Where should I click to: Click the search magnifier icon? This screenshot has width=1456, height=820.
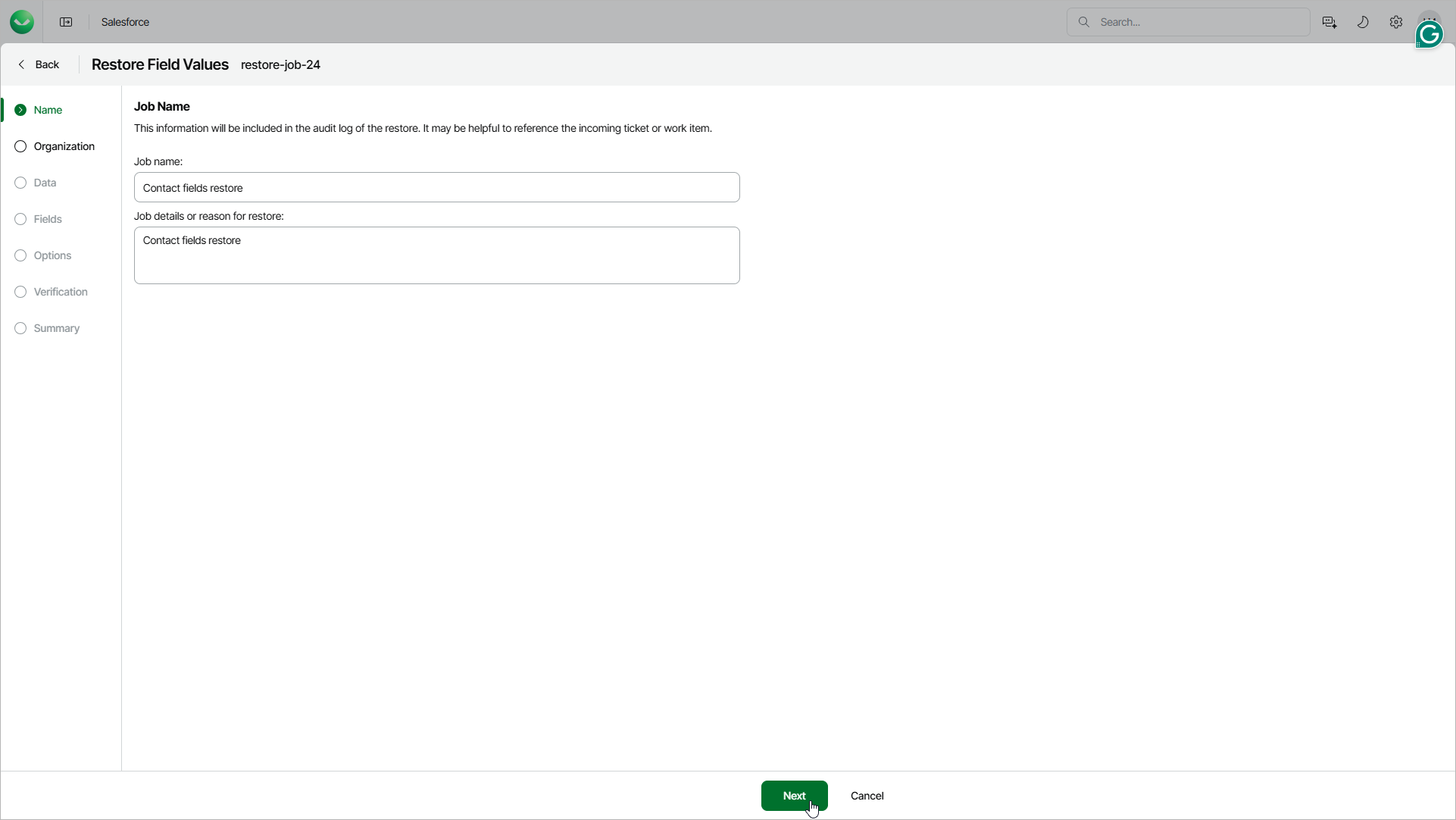(1084, 22)
